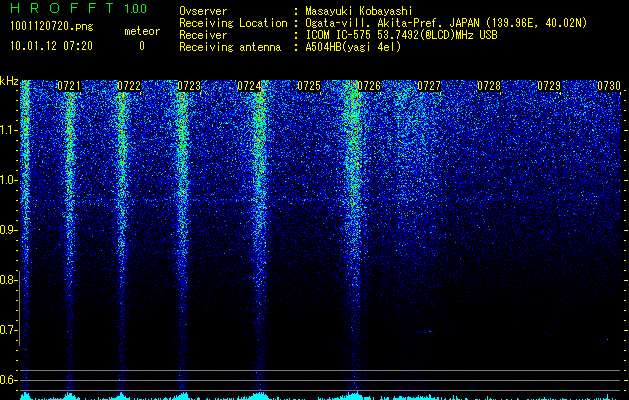Select the Ogata-vill. Akita-Pref. JAPAN location text
629x400 pixels.
446,23
